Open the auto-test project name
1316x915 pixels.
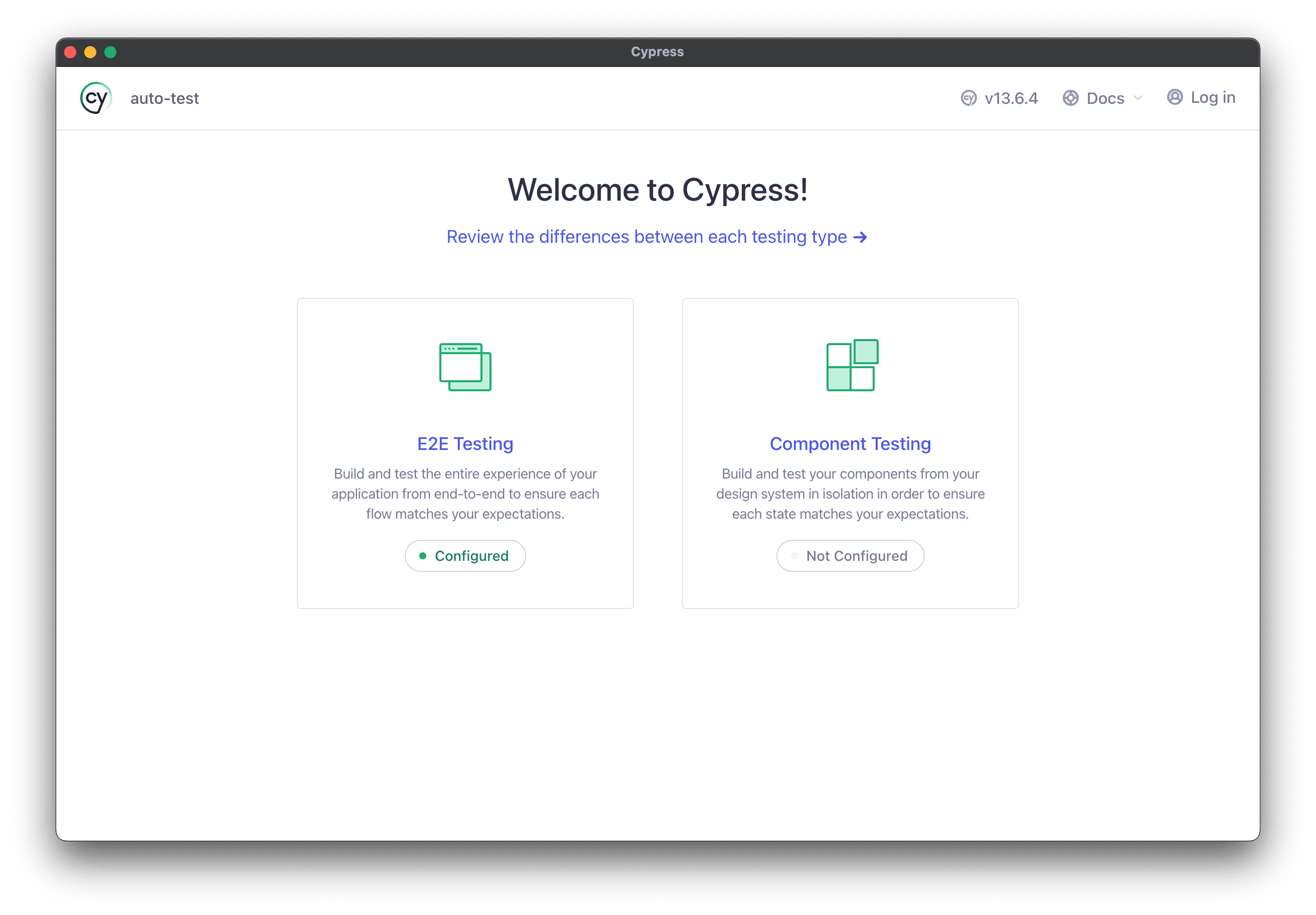click(x=164, y=98)
